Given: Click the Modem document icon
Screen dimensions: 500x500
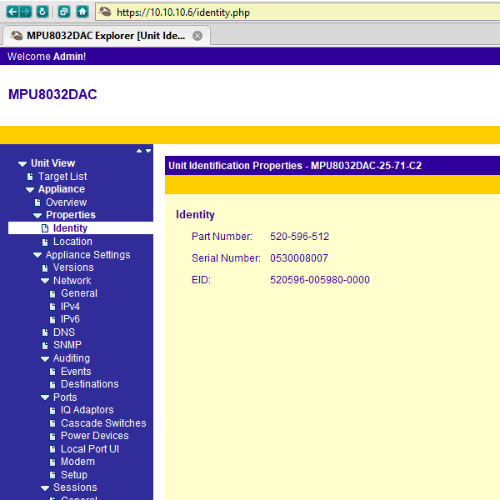Looking at the screenshot, I should coord(53,462).
